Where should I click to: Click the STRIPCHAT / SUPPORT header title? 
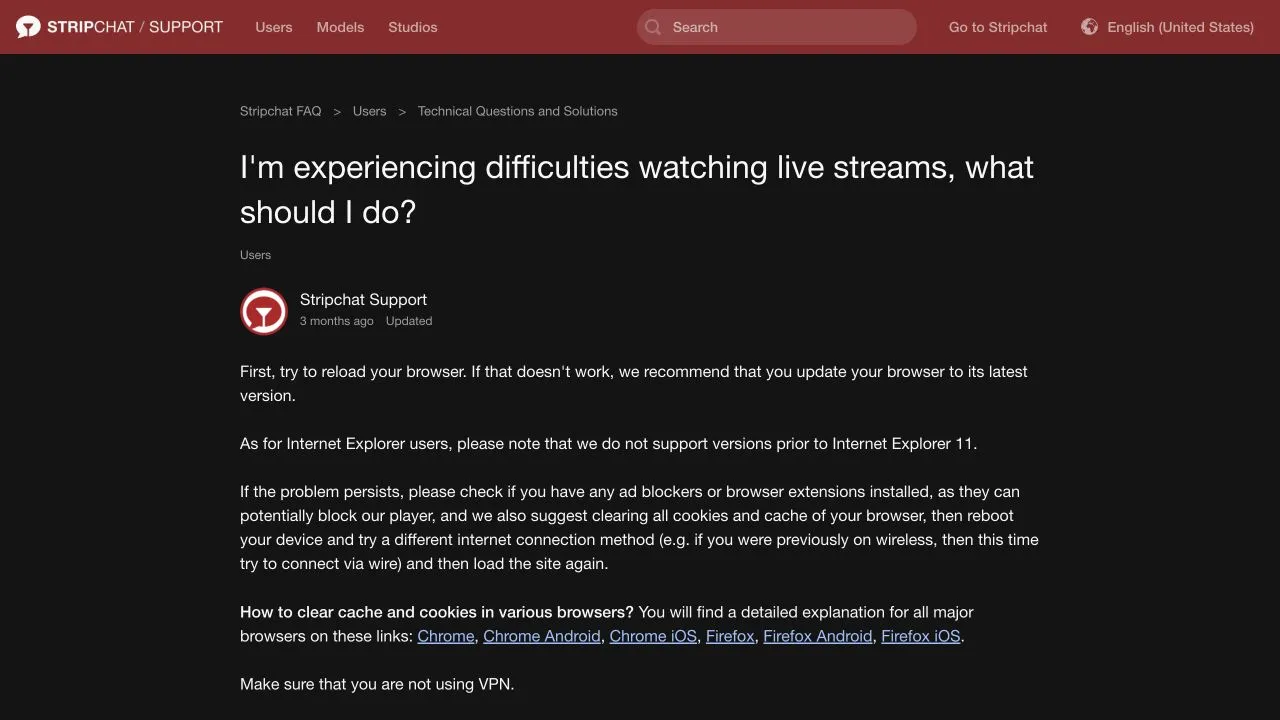click(135, 27)
